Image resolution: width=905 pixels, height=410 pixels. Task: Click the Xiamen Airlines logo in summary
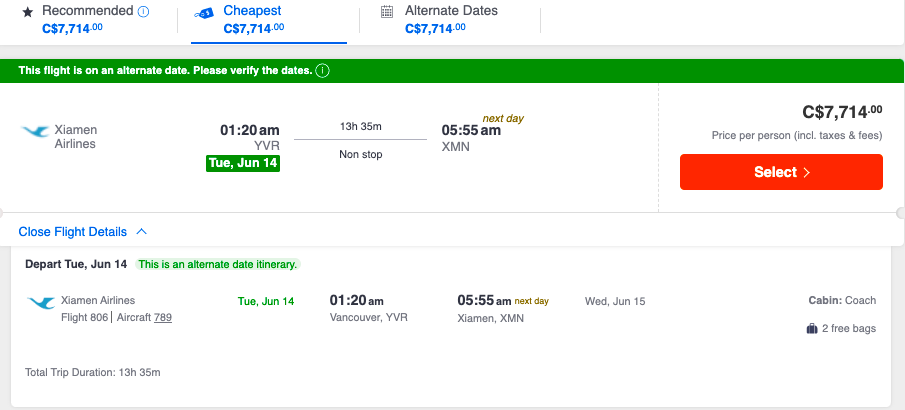point(34,132)
